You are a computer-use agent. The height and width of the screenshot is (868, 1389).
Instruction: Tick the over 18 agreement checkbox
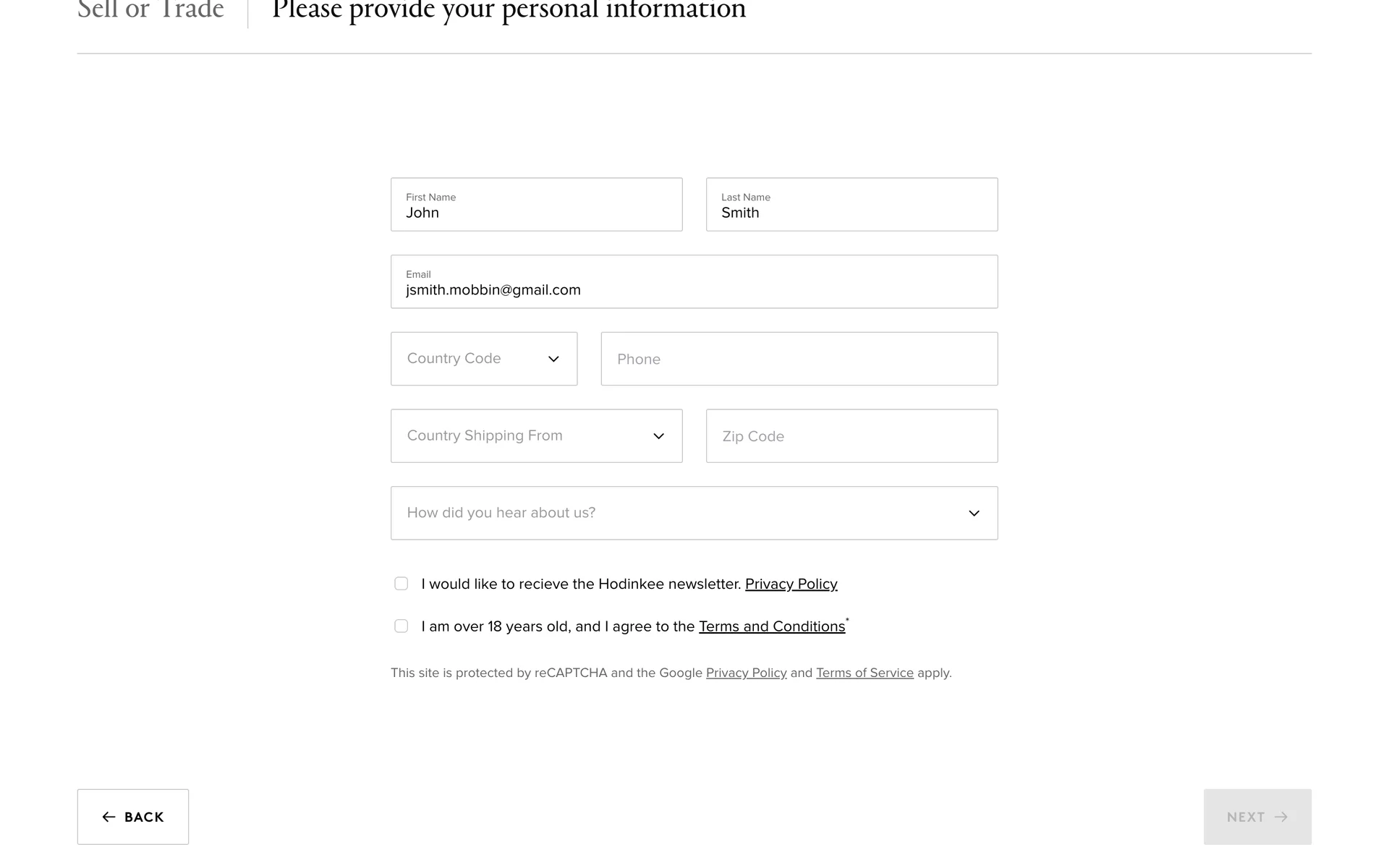click(x=402, y=626)
